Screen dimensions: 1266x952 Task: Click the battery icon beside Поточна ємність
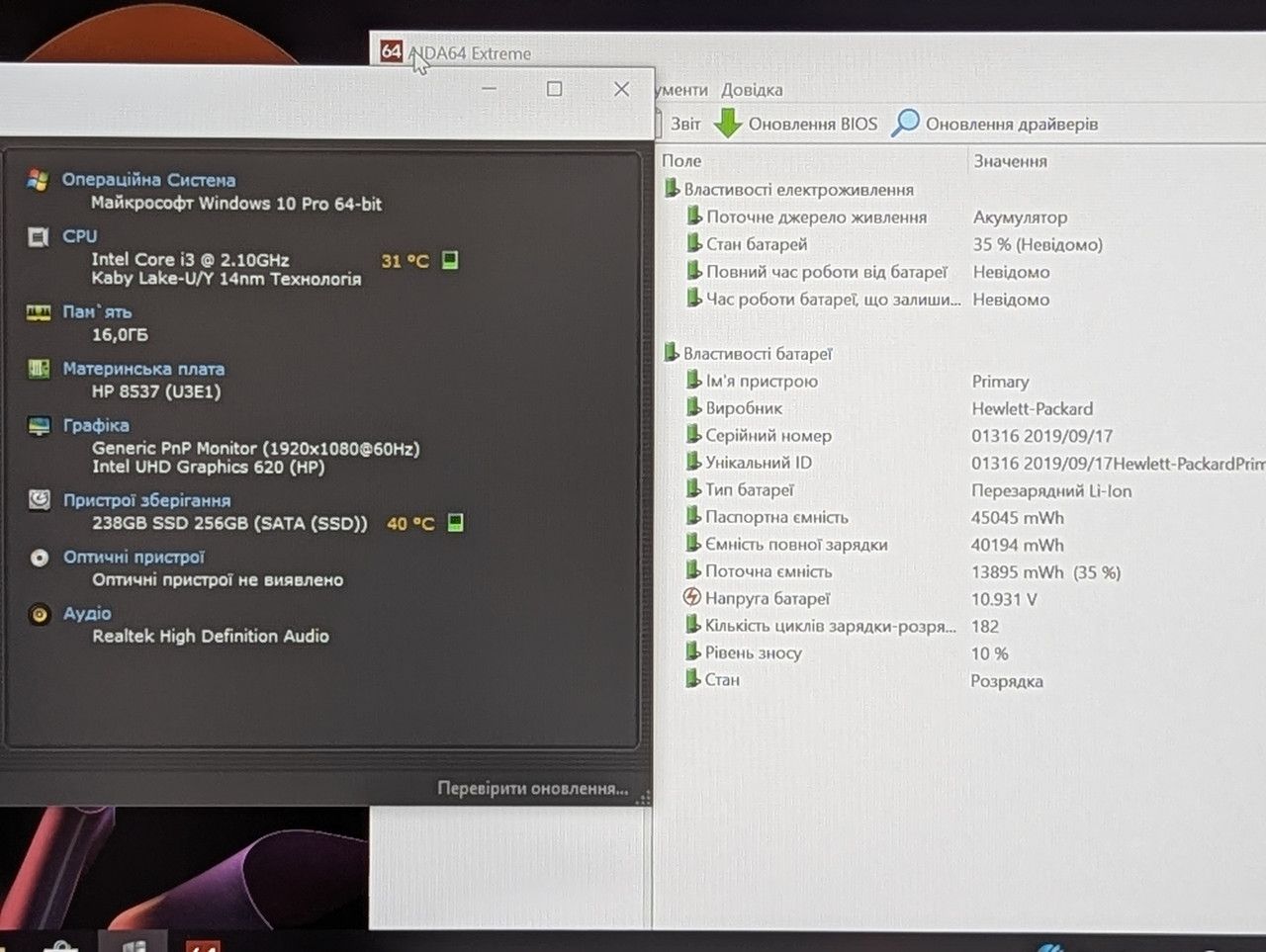pos(694,571)
